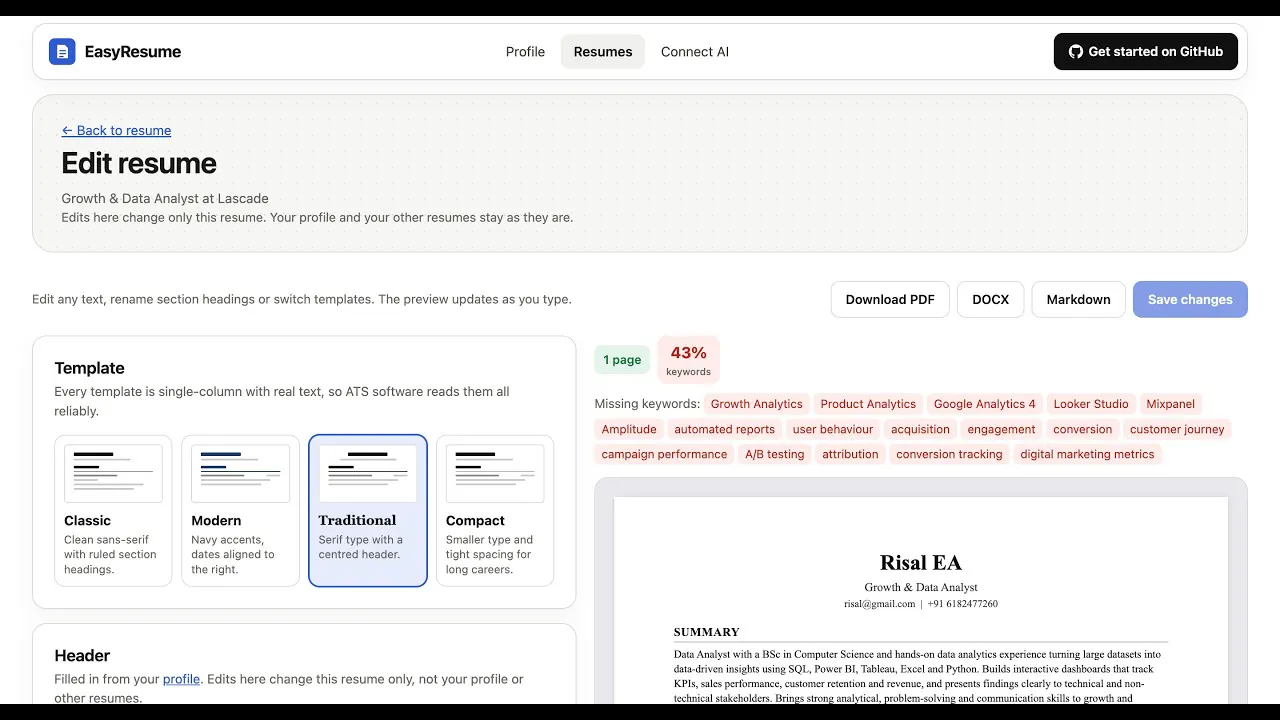Image resolution: width=1280 pixels, height=720 pixels.
Task: Click the 43% keywords score badge
Action: 689,360
